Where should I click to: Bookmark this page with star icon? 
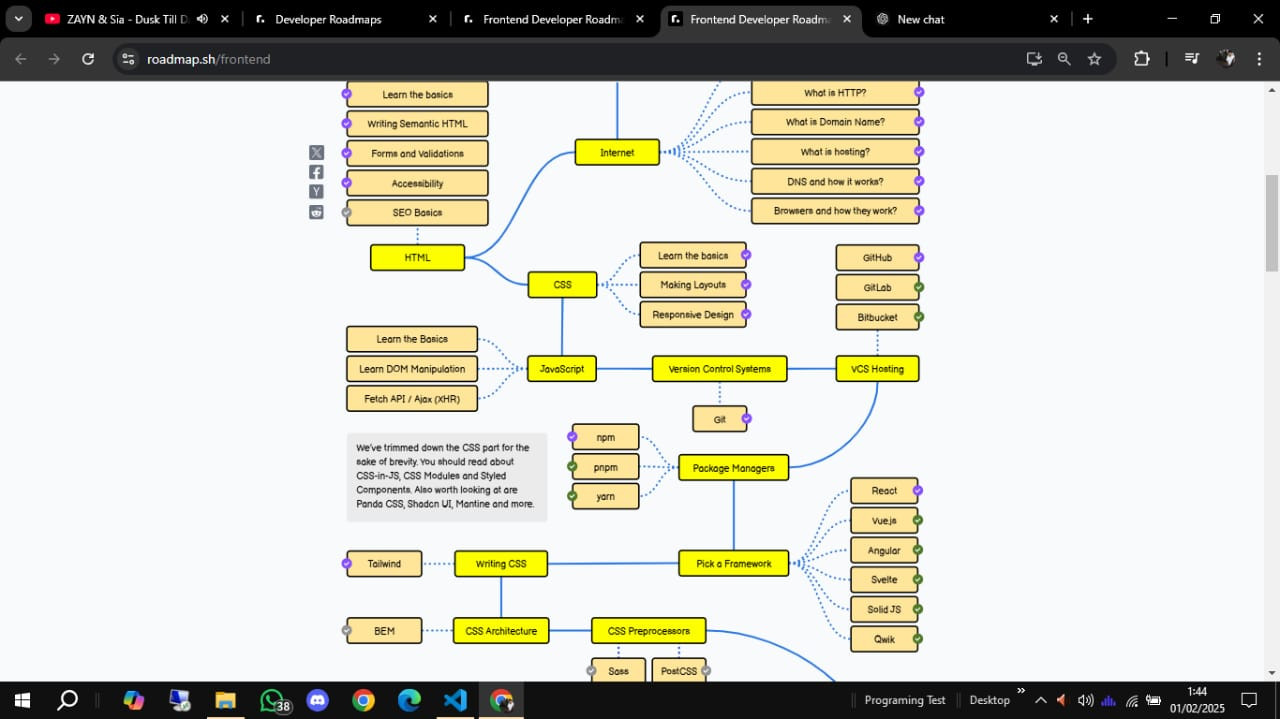(x=1094, y=59)
